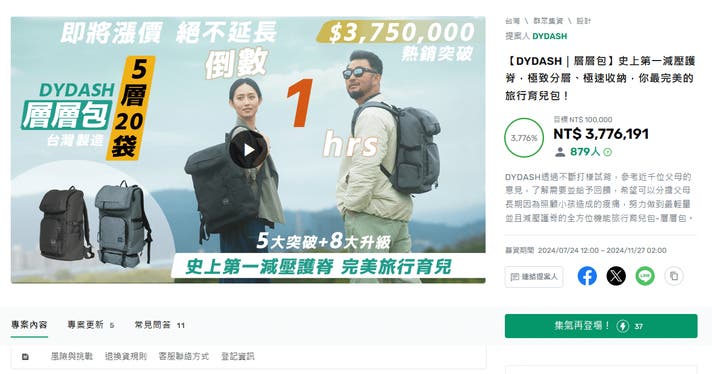Jump to 風險與挑戰 section
This screenshot has height=374, width=712.
click(71, 357)
